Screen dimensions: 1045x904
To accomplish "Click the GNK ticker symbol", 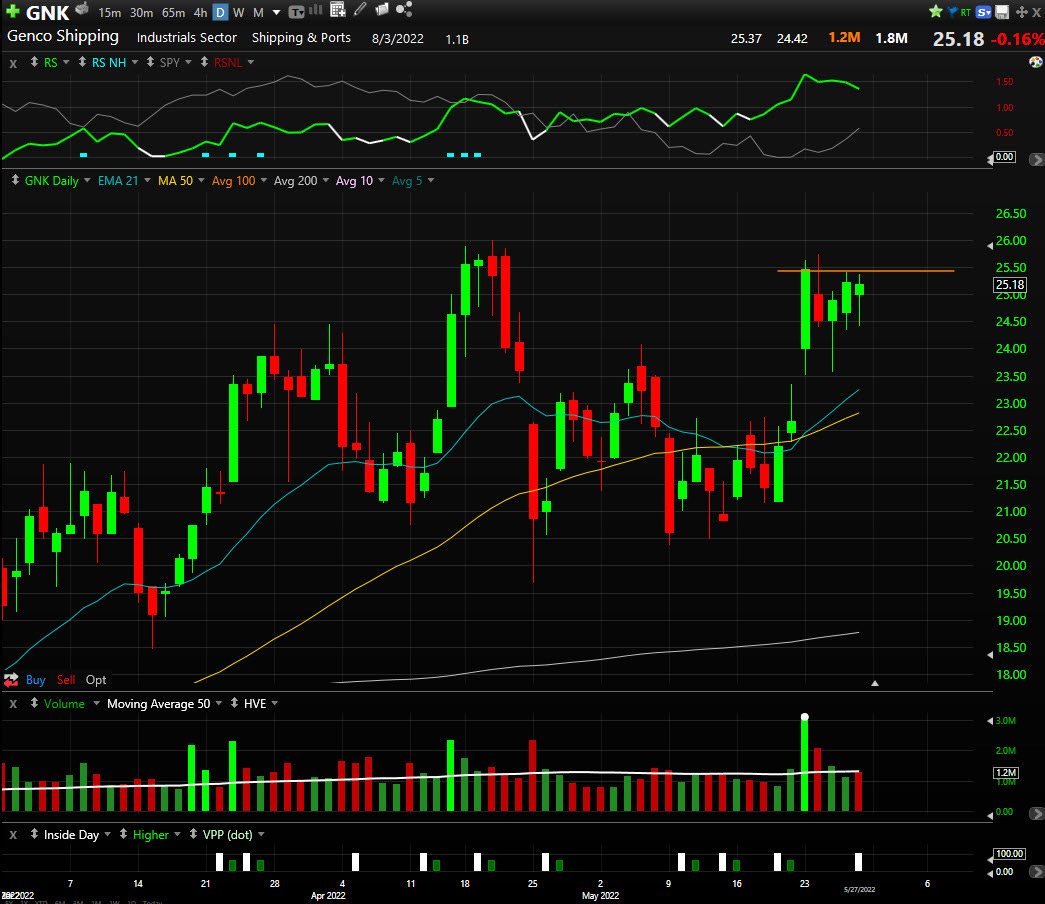I will [47, 13].
